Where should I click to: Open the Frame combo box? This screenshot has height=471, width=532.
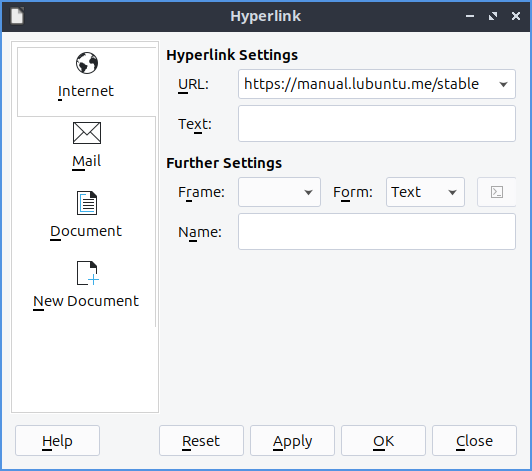click(279, 192)
